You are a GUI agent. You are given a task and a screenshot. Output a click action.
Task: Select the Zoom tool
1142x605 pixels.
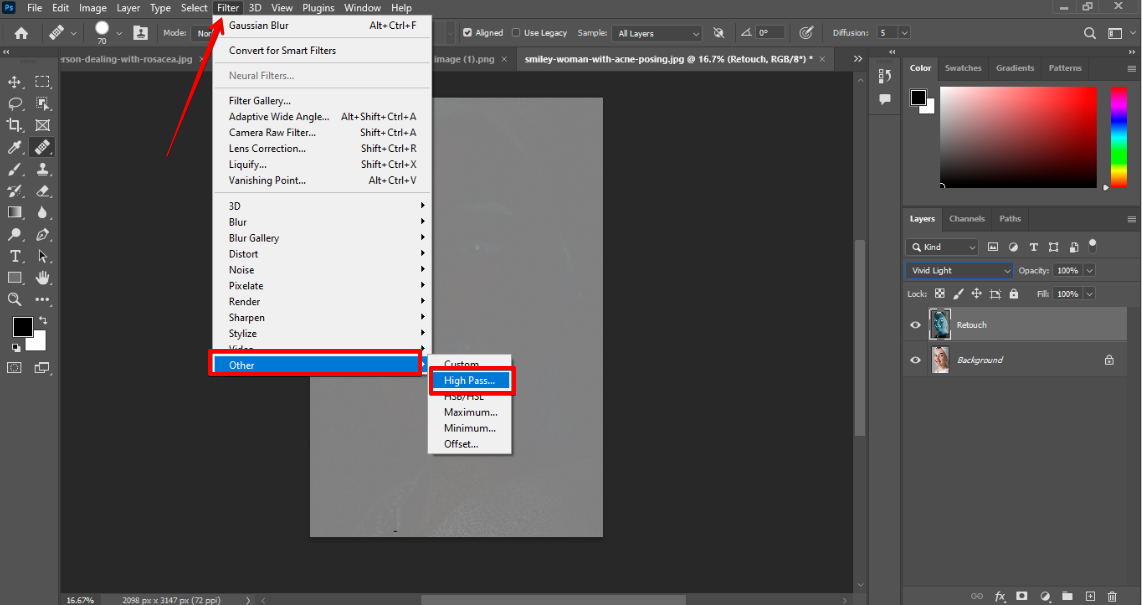tap(14, 299)
